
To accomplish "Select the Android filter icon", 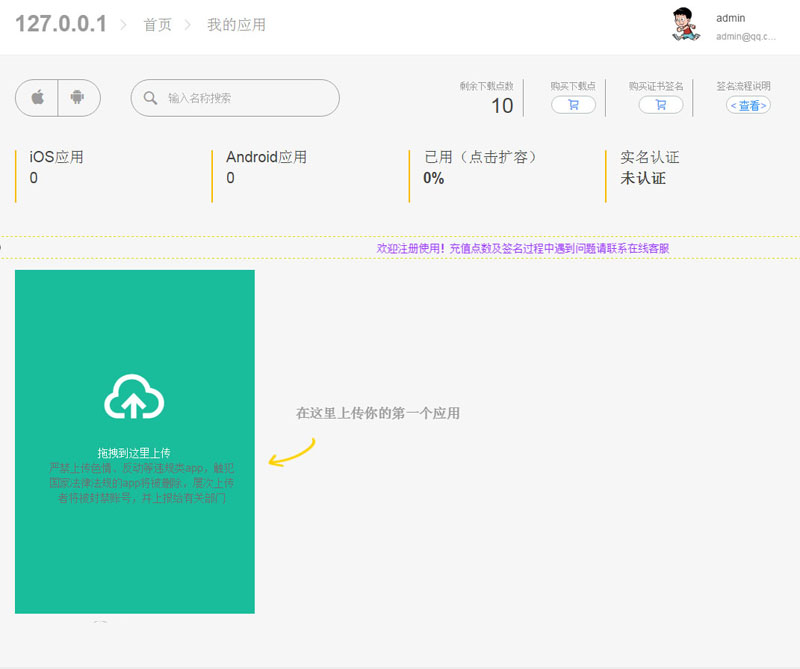I will (78, 98).
